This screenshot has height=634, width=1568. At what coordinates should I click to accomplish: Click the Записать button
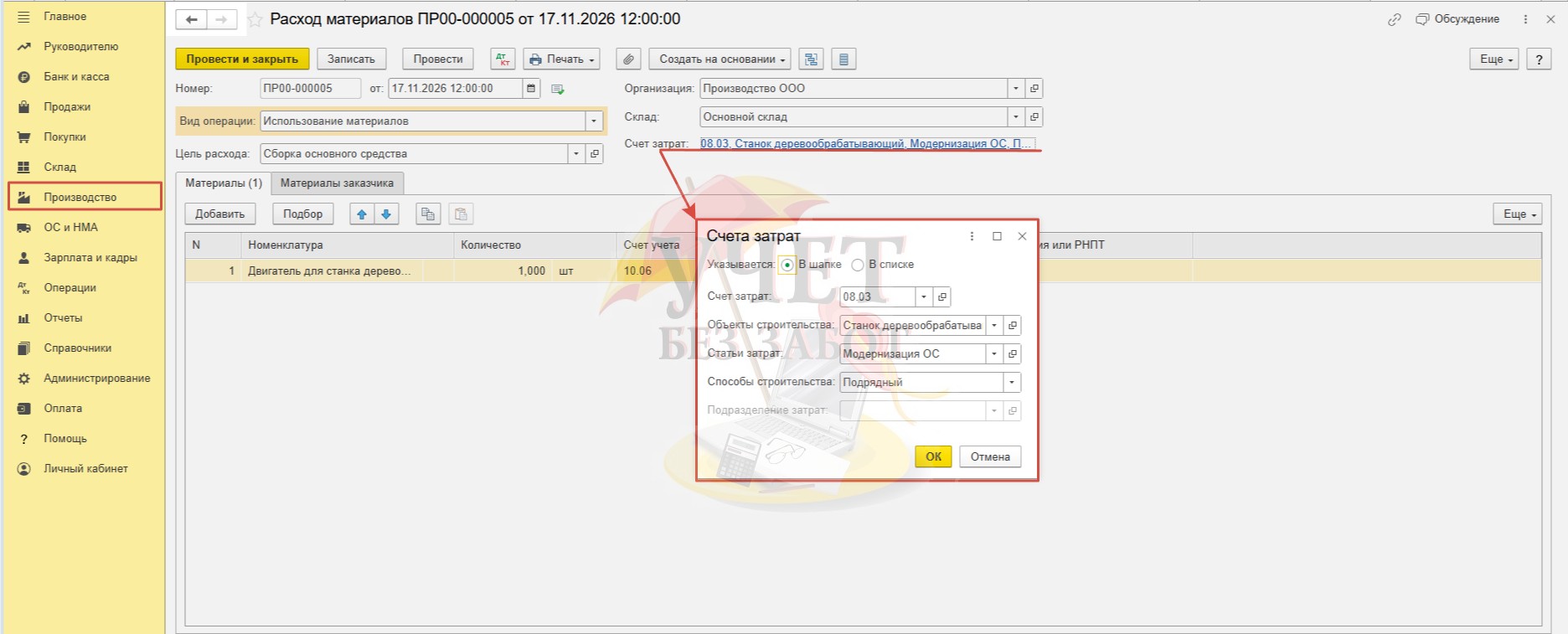[x=351, y=59]
